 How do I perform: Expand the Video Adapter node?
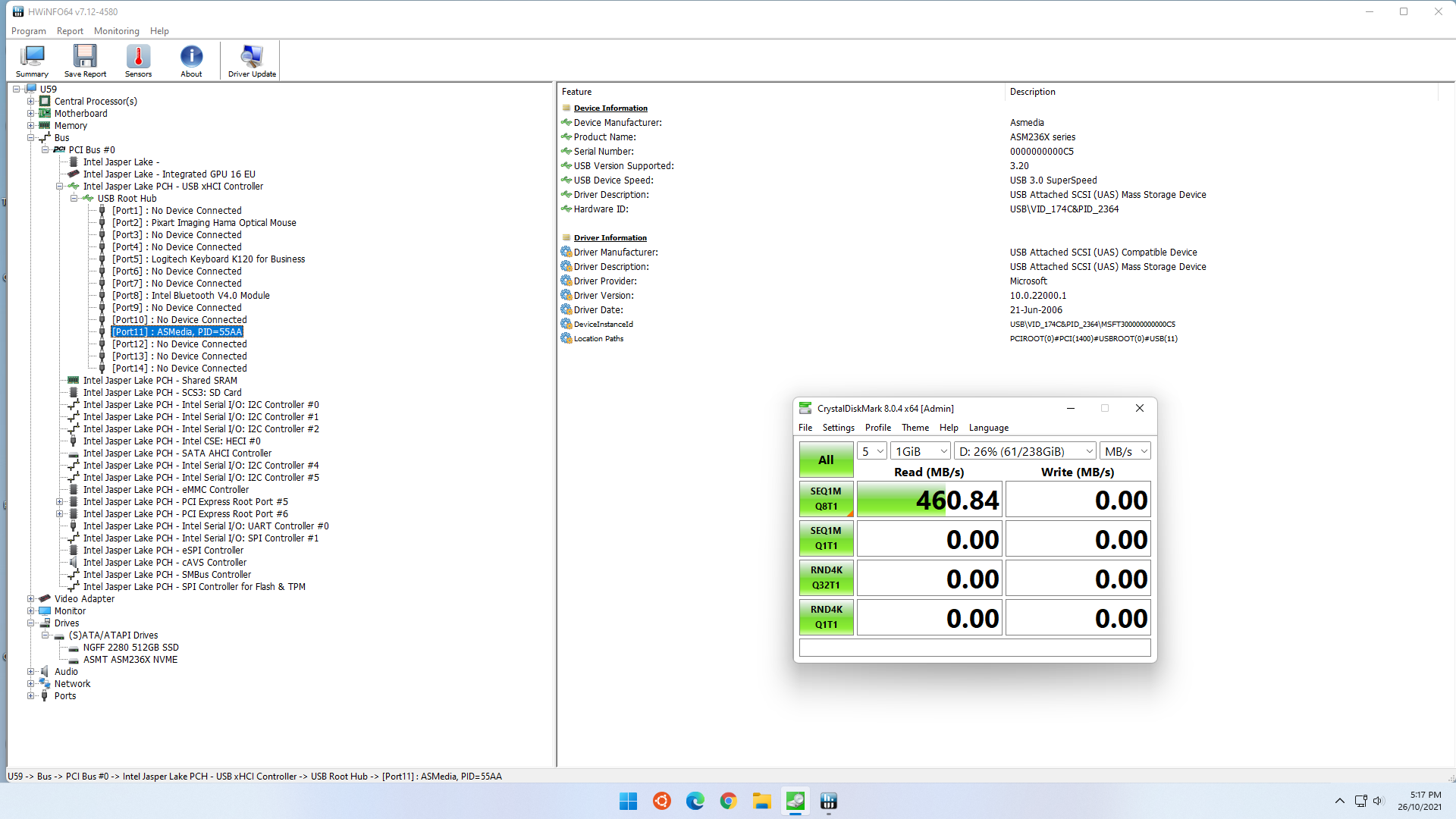(31, 599)
